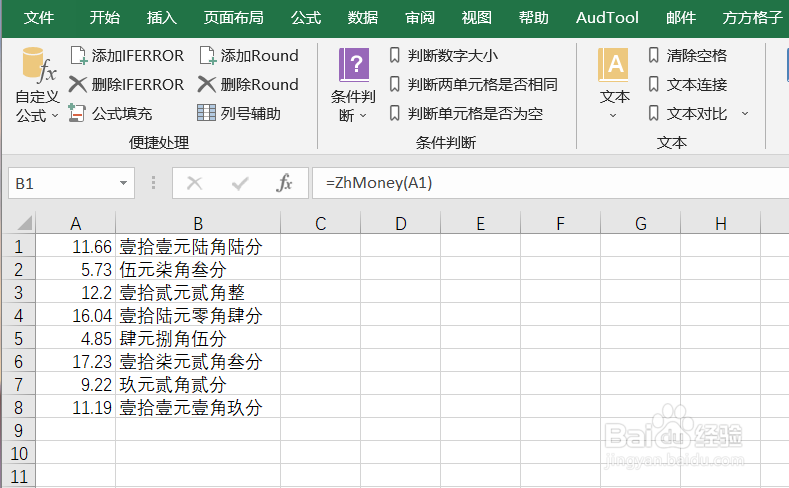Switch to the 帮助 tab
Screen dimensions: 789x488
[x=534, y=18]
